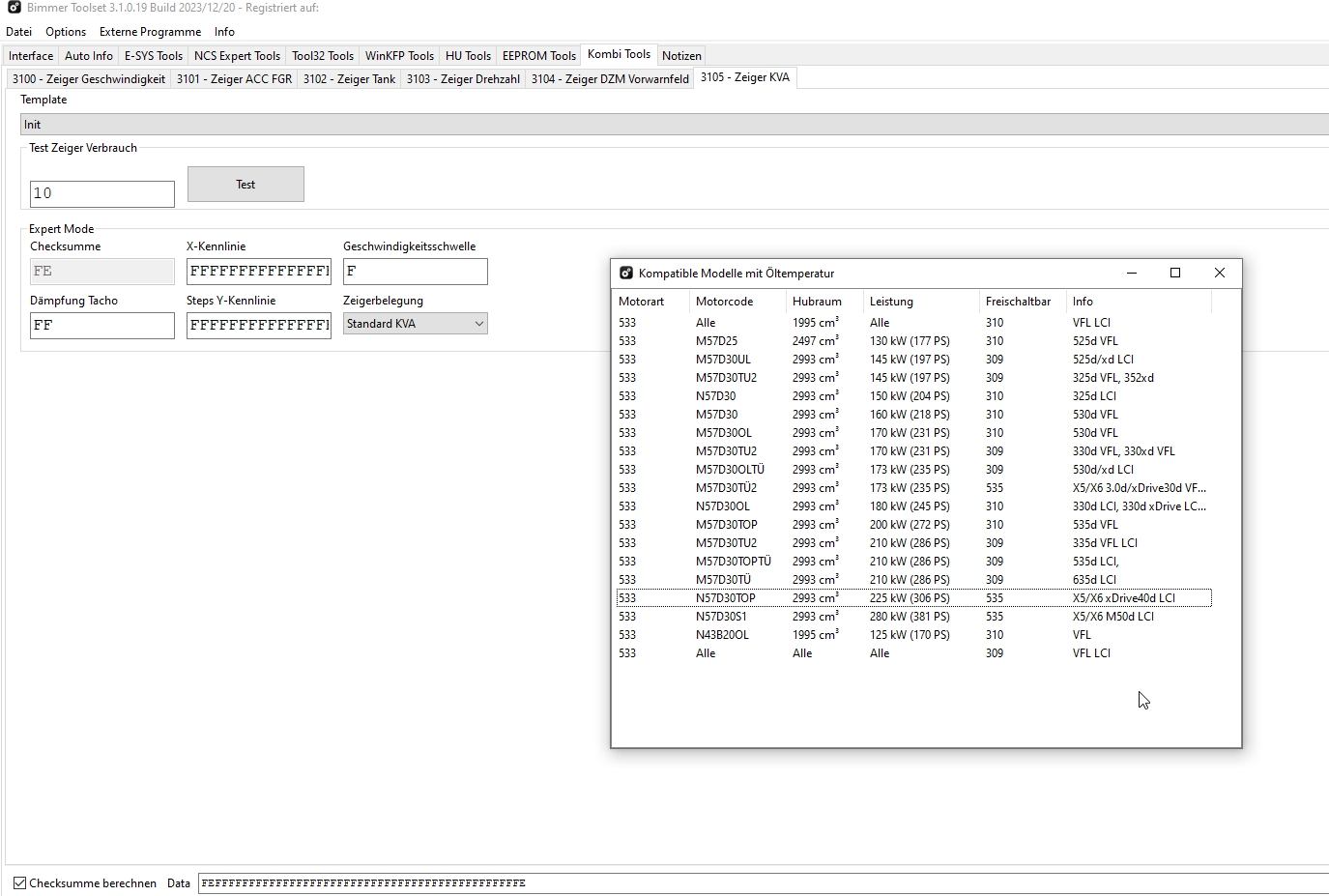Click the 525d/xd LCI info cell
1329x896 pixels.
pyautogui.click(x=1103, y=360)
